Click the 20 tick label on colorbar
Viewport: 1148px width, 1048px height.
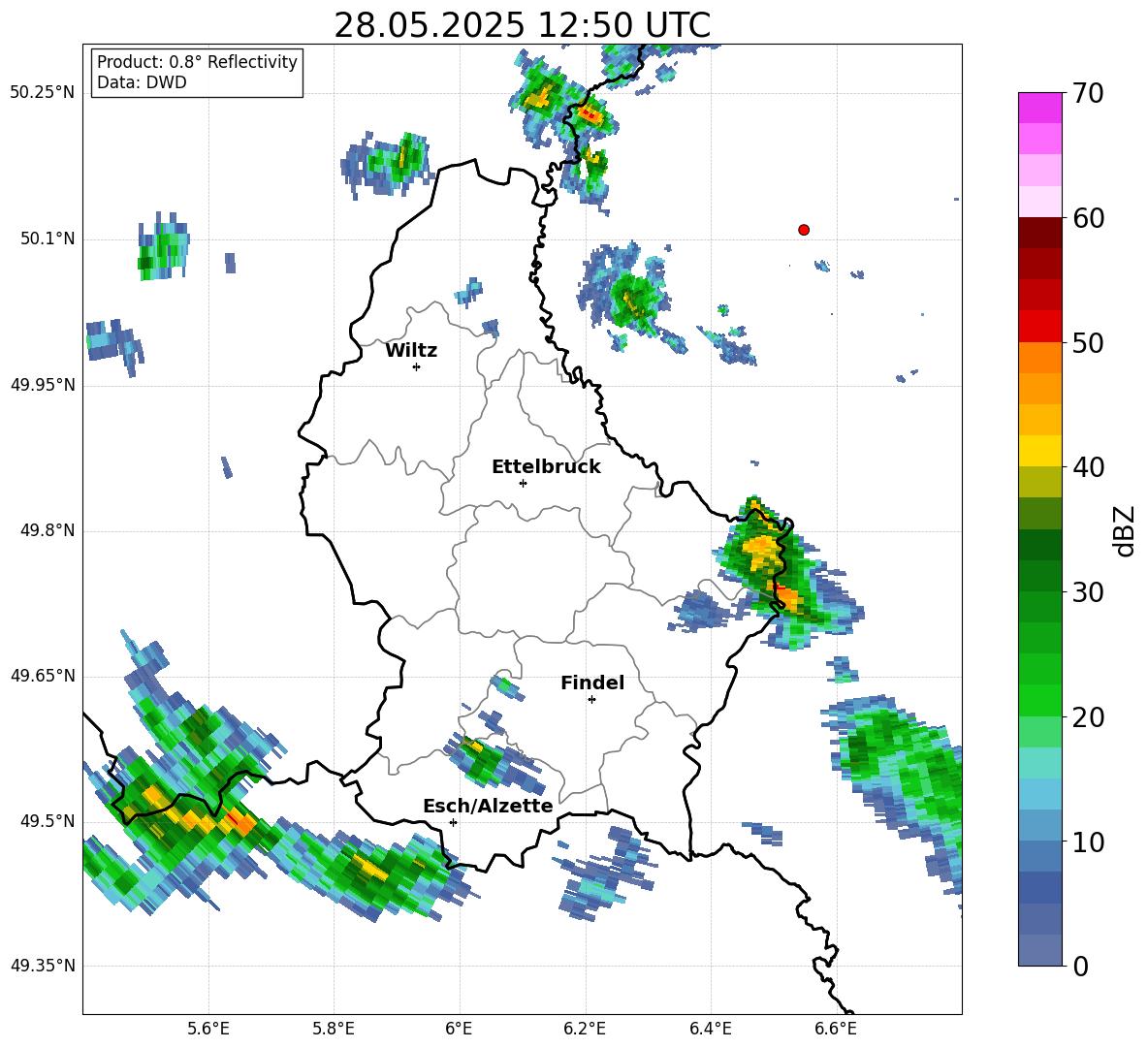pos(1088,717)
